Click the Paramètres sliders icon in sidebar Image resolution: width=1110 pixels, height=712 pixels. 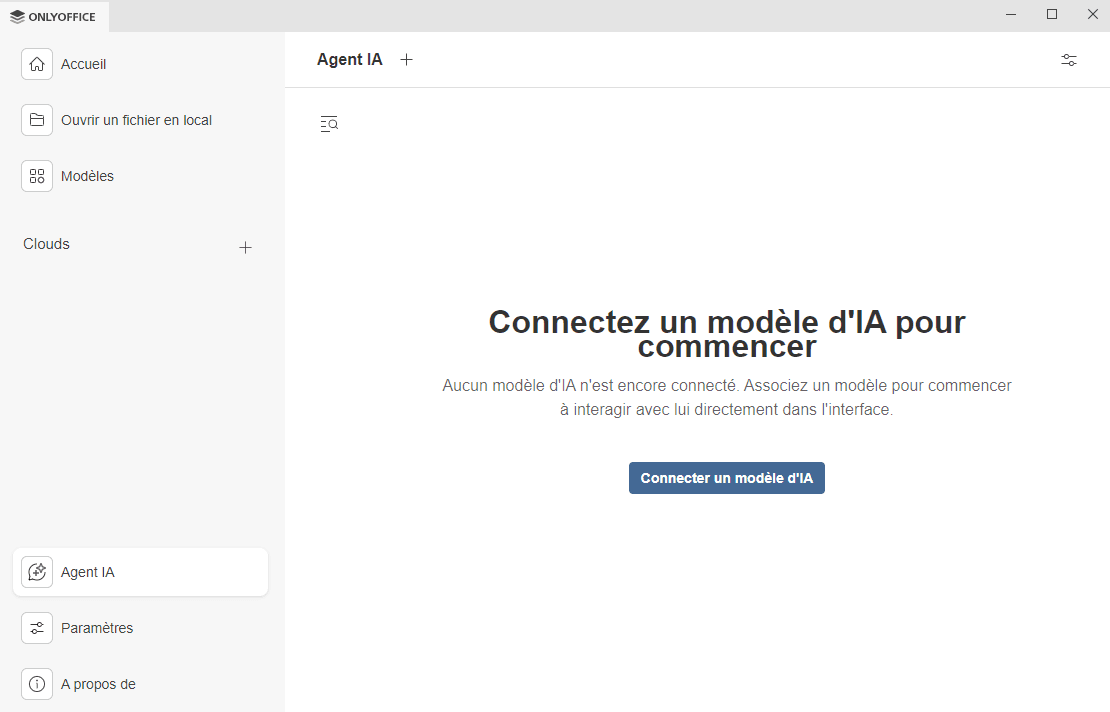point(37,628)
